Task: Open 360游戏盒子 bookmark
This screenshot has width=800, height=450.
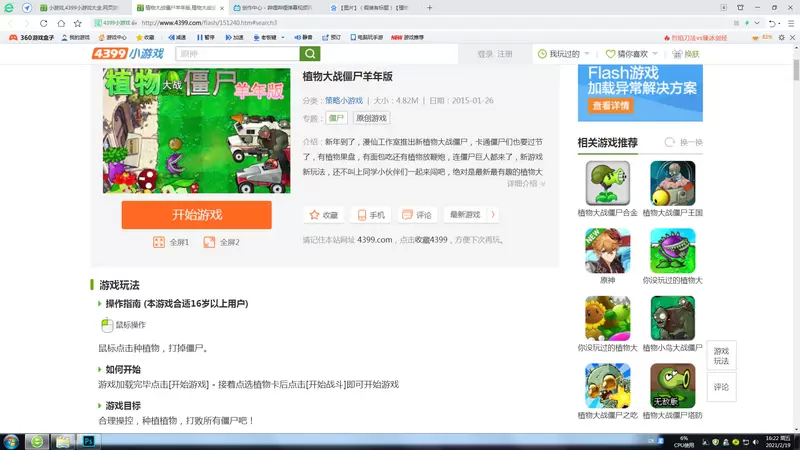Action: coord(32,37)
